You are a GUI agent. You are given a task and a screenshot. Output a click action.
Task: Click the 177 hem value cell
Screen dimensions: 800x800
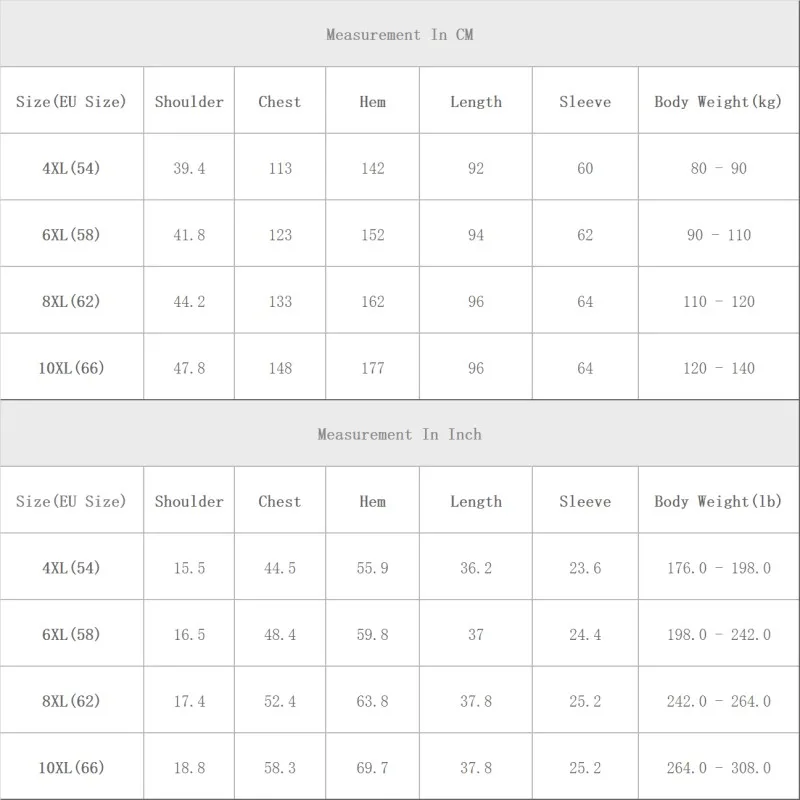click(x=372, y=366)
